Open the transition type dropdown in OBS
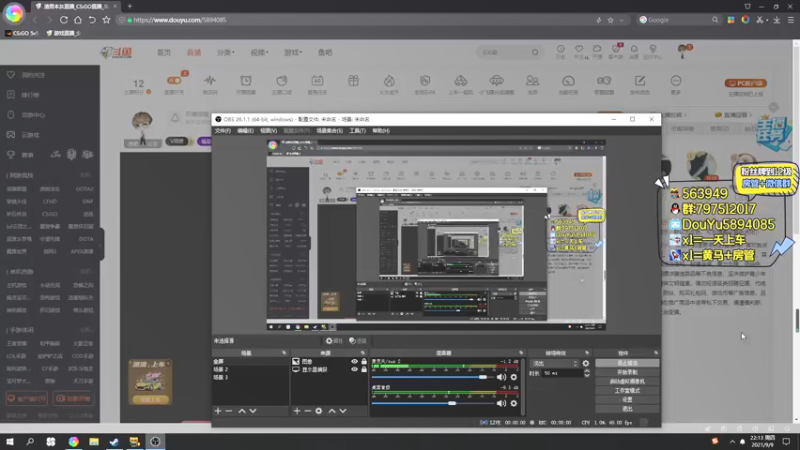This screenshot has width=800, height=450. pyautogui.click(x=554, y=363)
